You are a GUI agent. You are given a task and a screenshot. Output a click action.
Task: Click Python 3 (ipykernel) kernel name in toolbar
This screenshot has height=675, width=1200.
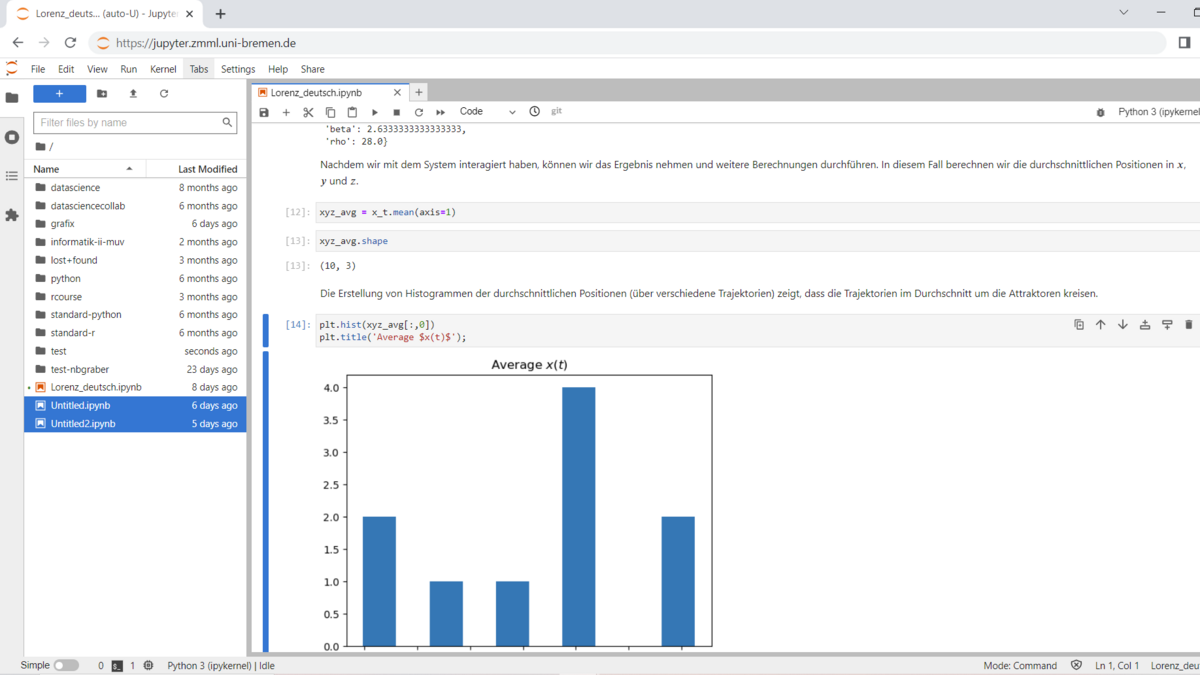(x=1158, y=112)
